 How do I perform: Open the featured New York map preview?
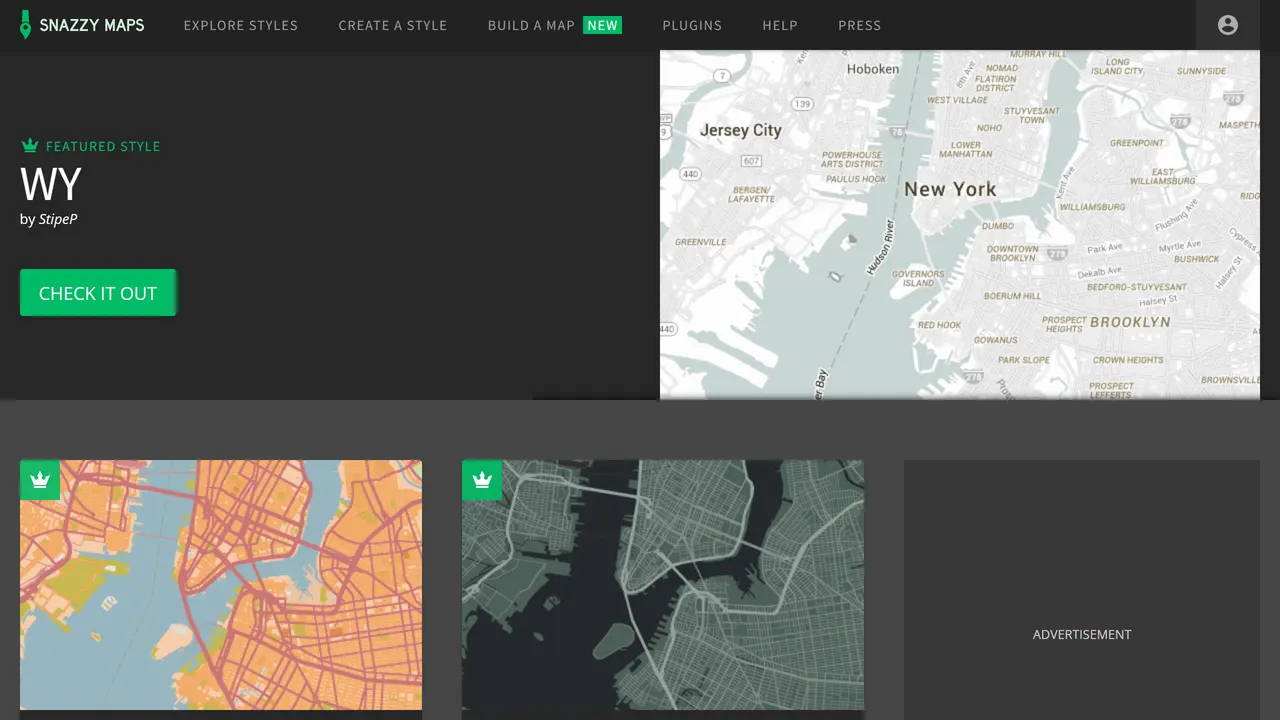pos(960,225)
